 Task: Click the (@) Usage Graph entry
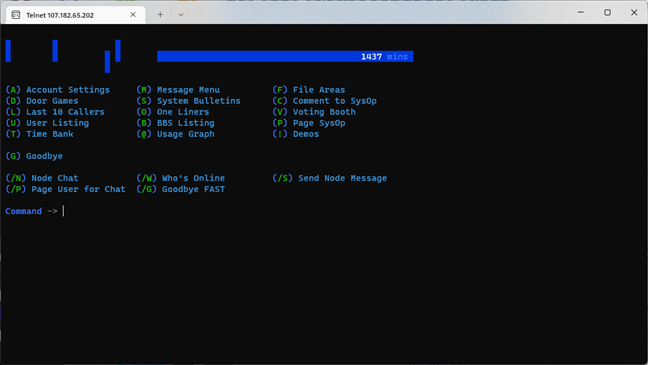176,134
